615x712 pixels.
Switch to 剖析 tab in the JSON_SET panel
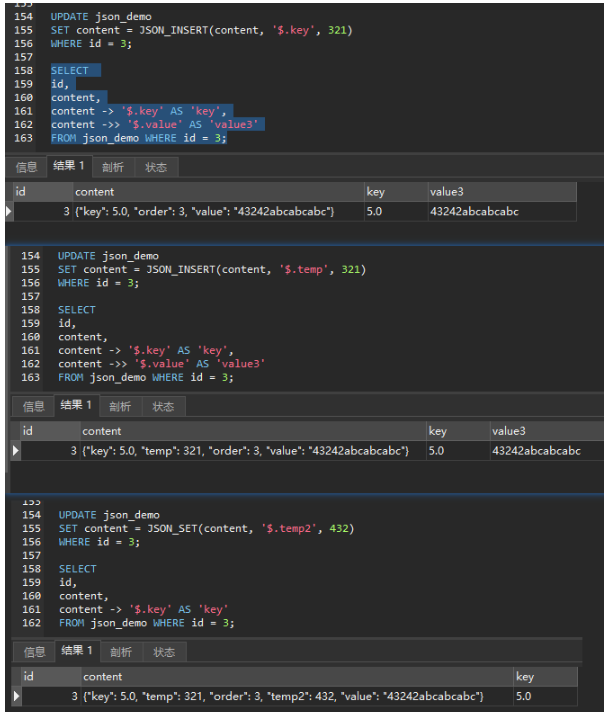pyautogui.click(x=121, y=652)
